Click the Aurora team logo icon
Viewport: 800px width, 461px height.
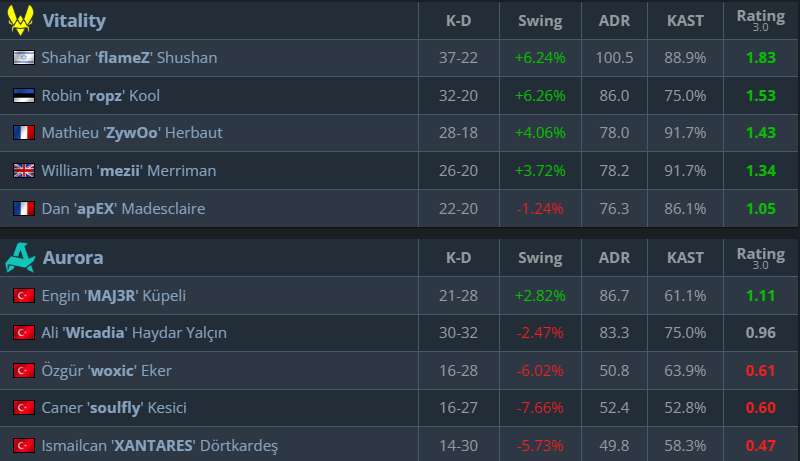click(x=20, y=258)
